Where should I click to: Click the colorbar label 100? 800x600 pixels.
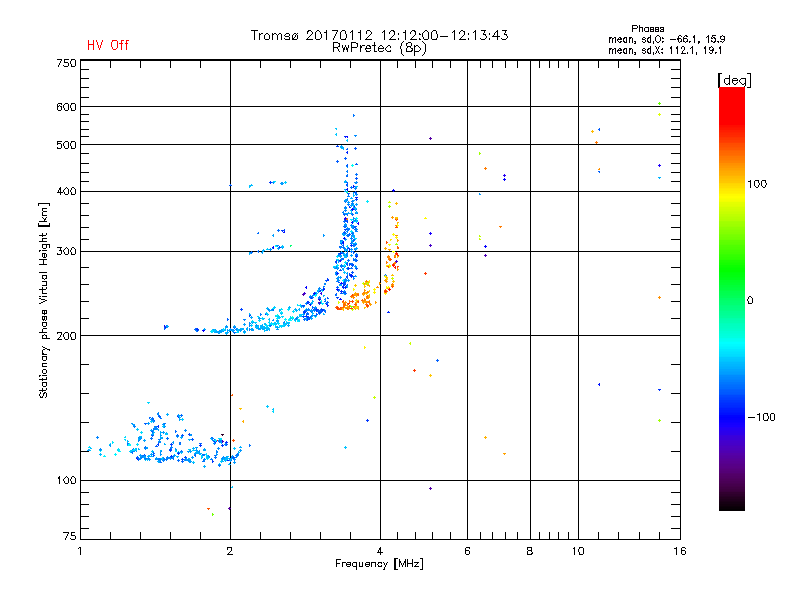tap(757, 184)
